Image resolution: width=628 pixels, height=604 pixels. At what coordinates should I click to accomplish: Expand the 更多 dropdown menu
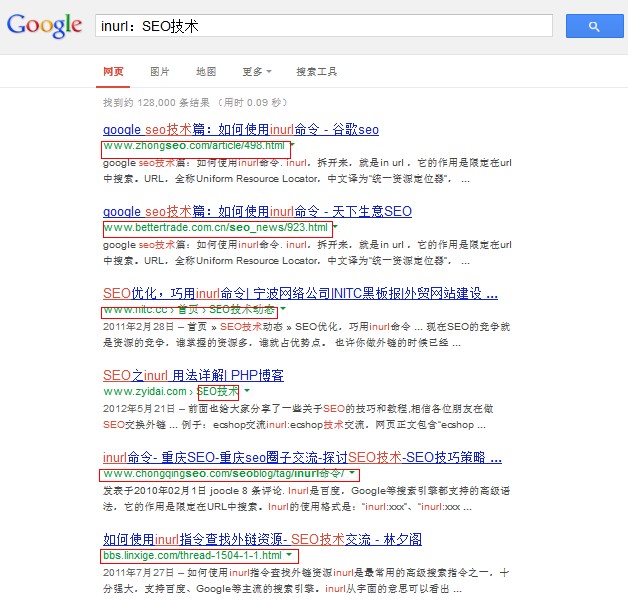pyautogui.click(x=257, y=72)
